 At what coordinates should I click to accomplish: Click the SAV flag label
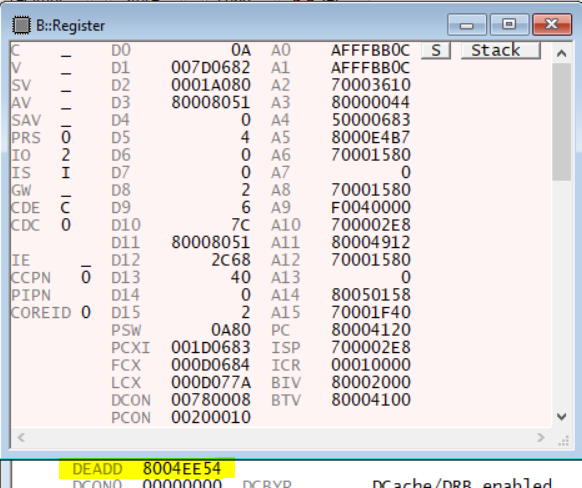click(x=26, y=120)
